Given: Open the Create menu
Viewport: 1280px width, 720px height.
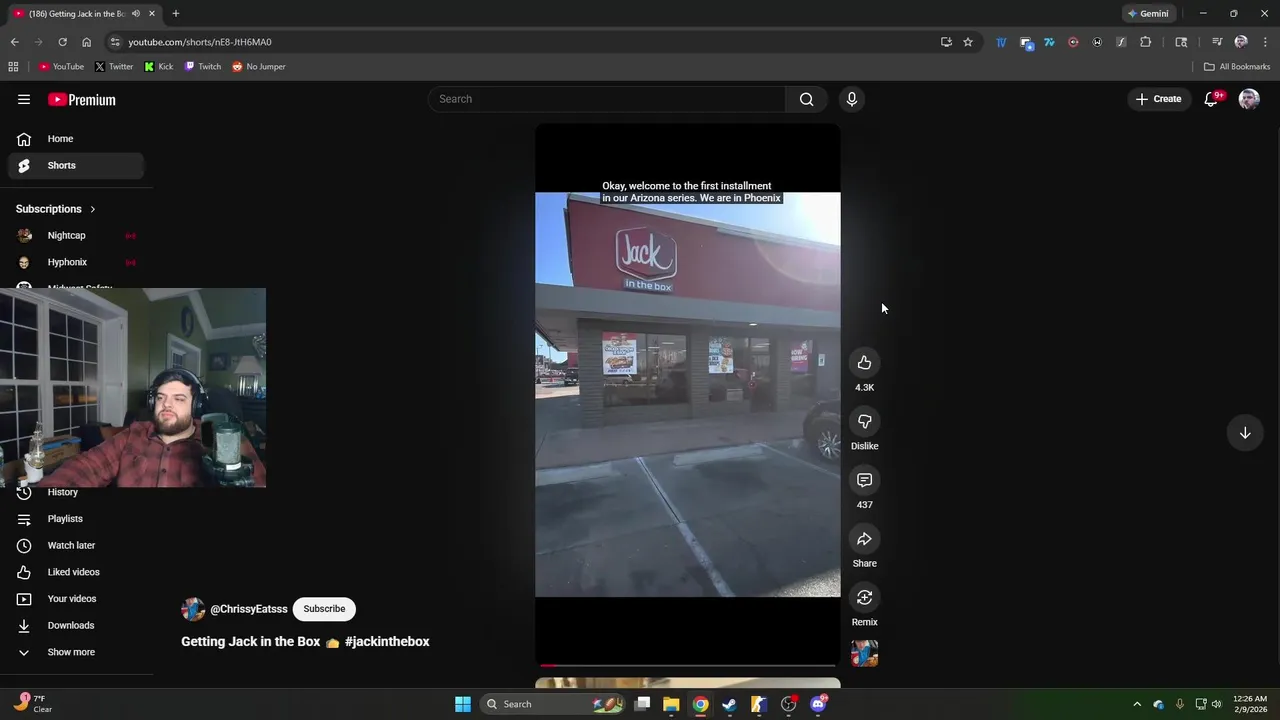Looking at the screenshot, I should (x=1158, y=99).
